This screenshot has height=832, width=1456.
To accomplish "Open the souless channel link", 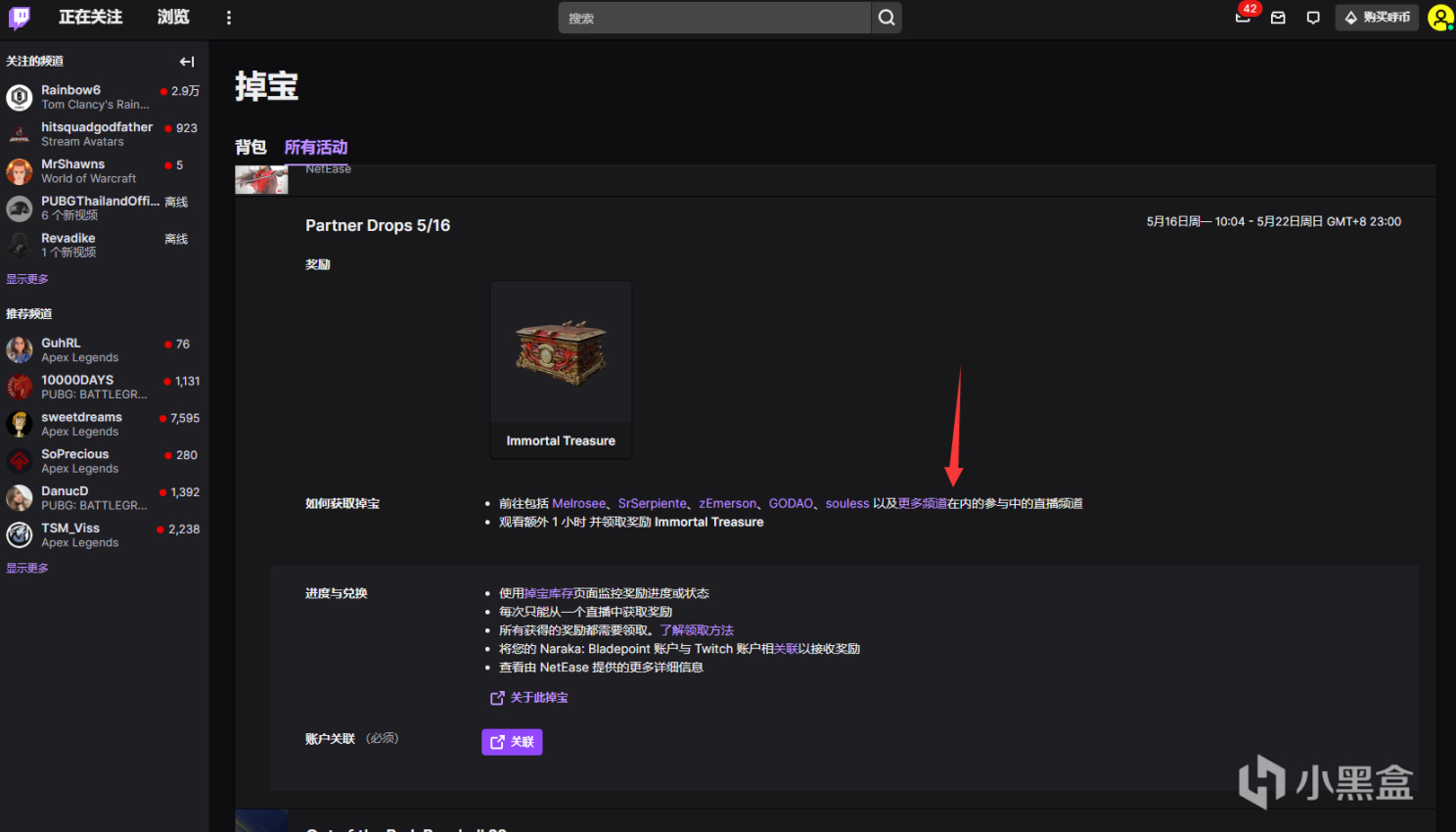I will (x=847, y=504).
